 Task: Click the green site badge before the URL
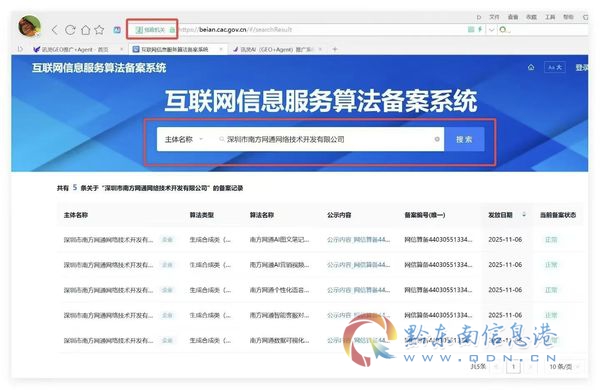point(150,30)
